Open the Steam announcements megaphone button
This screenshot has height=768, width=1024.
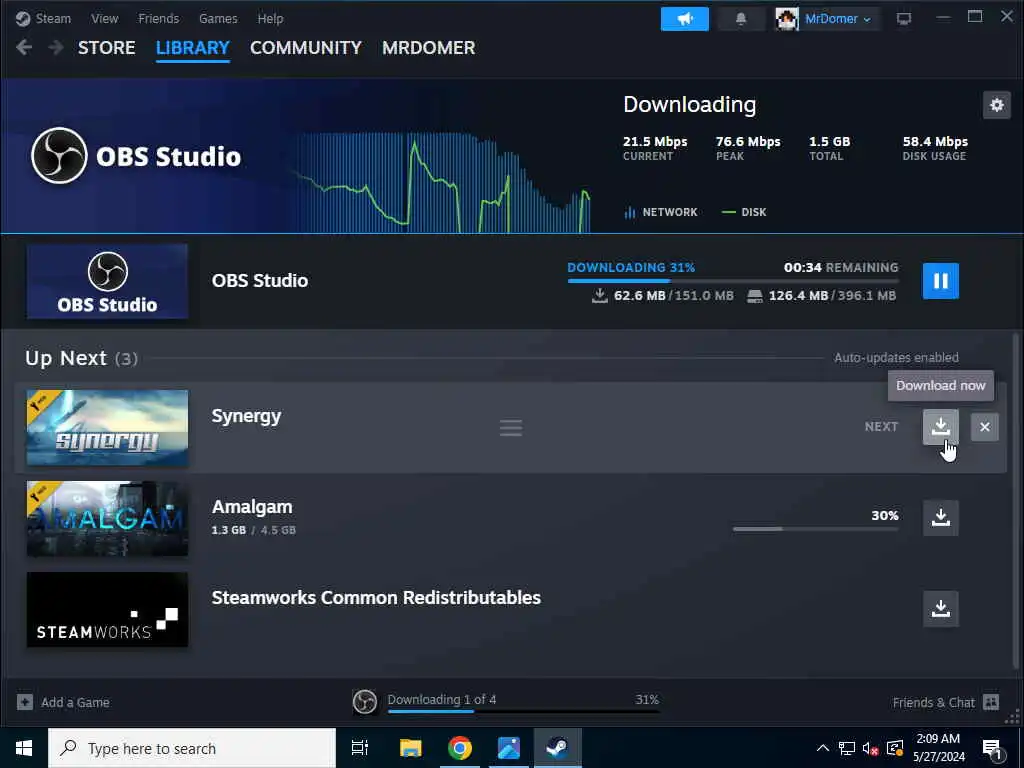(684, 19)
